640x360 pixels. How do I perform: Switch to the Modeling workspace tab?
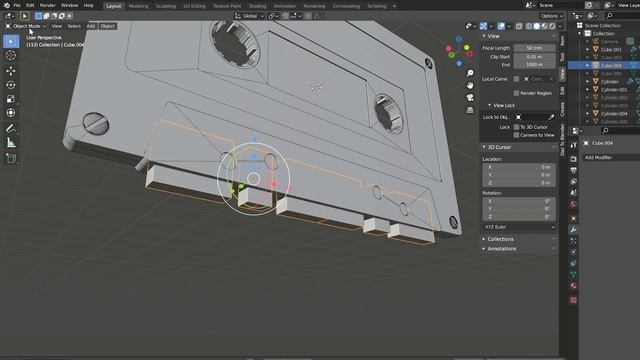tap(138, 6)
